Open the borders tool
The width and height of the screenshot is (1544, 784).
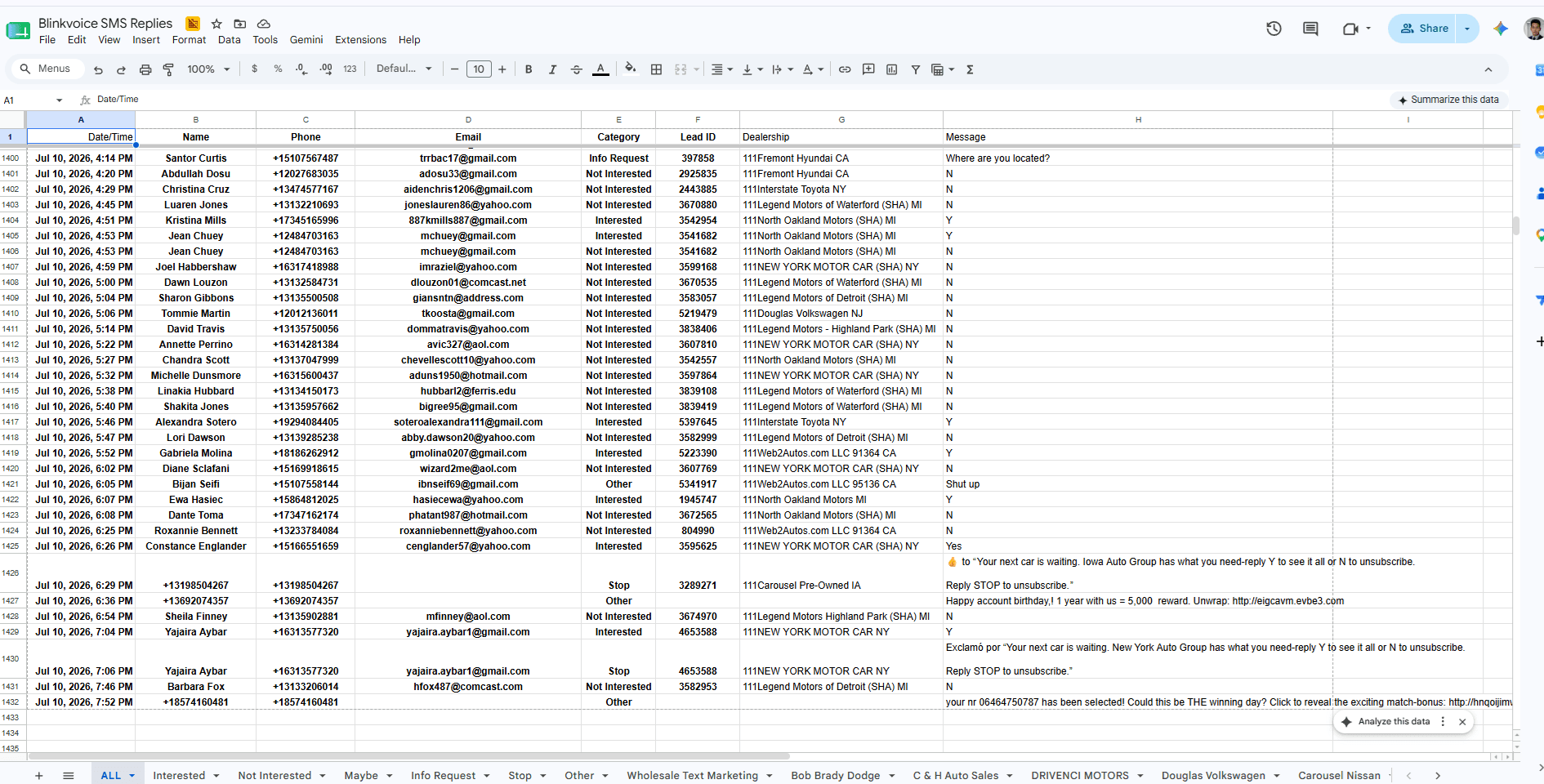[656, 69]
